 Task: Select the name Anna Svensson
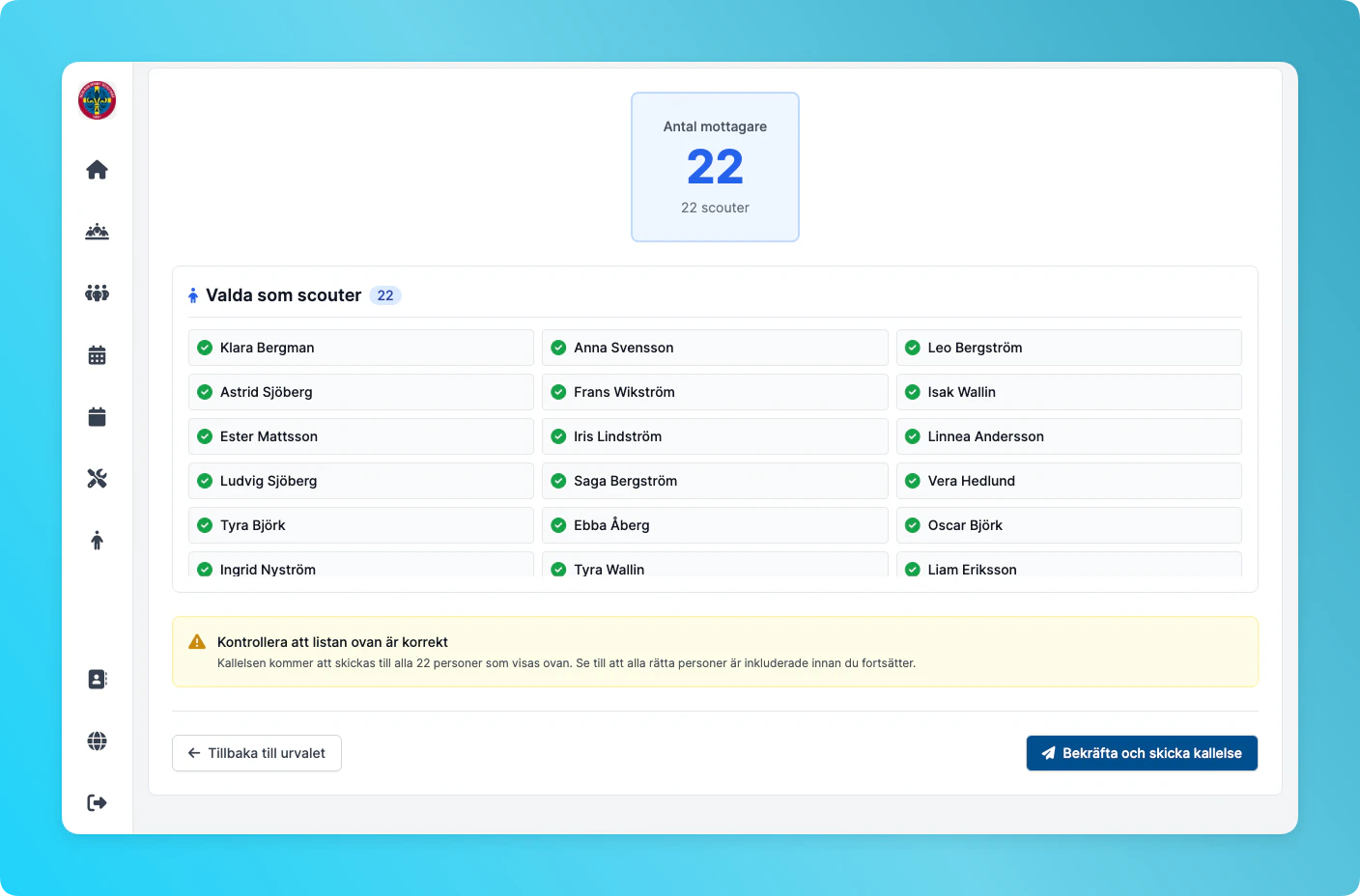[624, 348]
